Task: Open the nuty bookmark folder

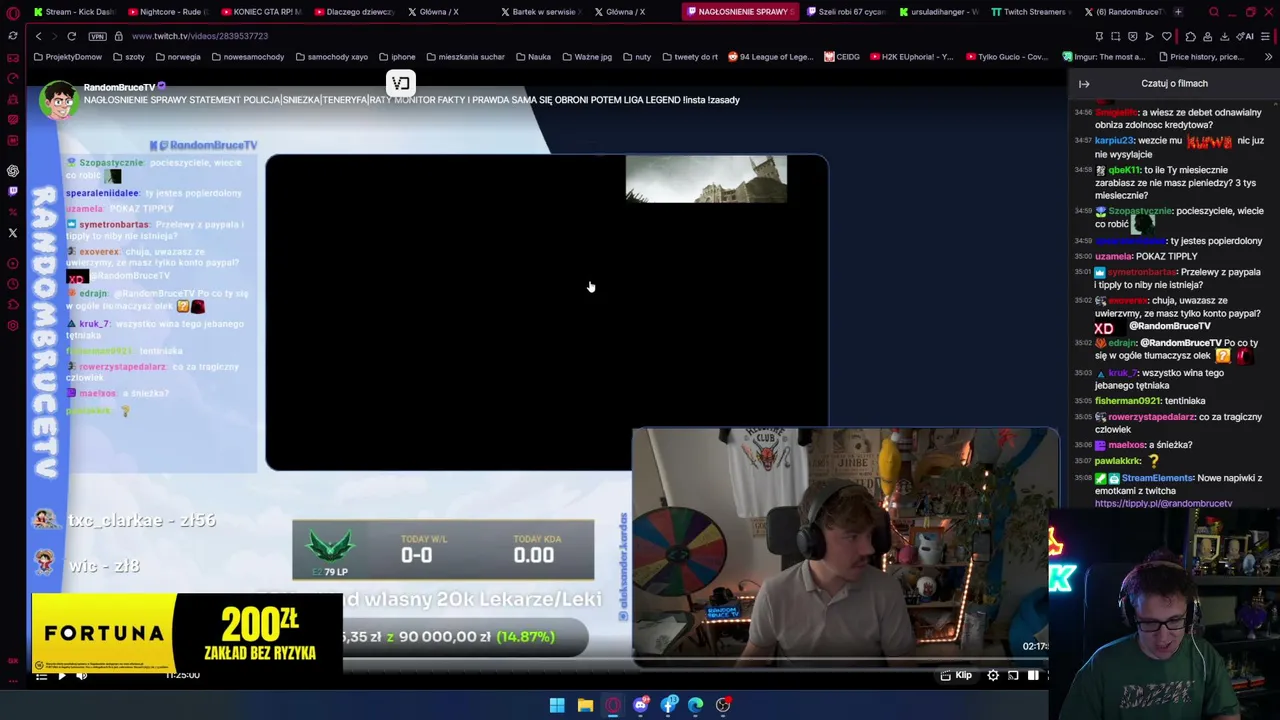Action: pos(636,57)
